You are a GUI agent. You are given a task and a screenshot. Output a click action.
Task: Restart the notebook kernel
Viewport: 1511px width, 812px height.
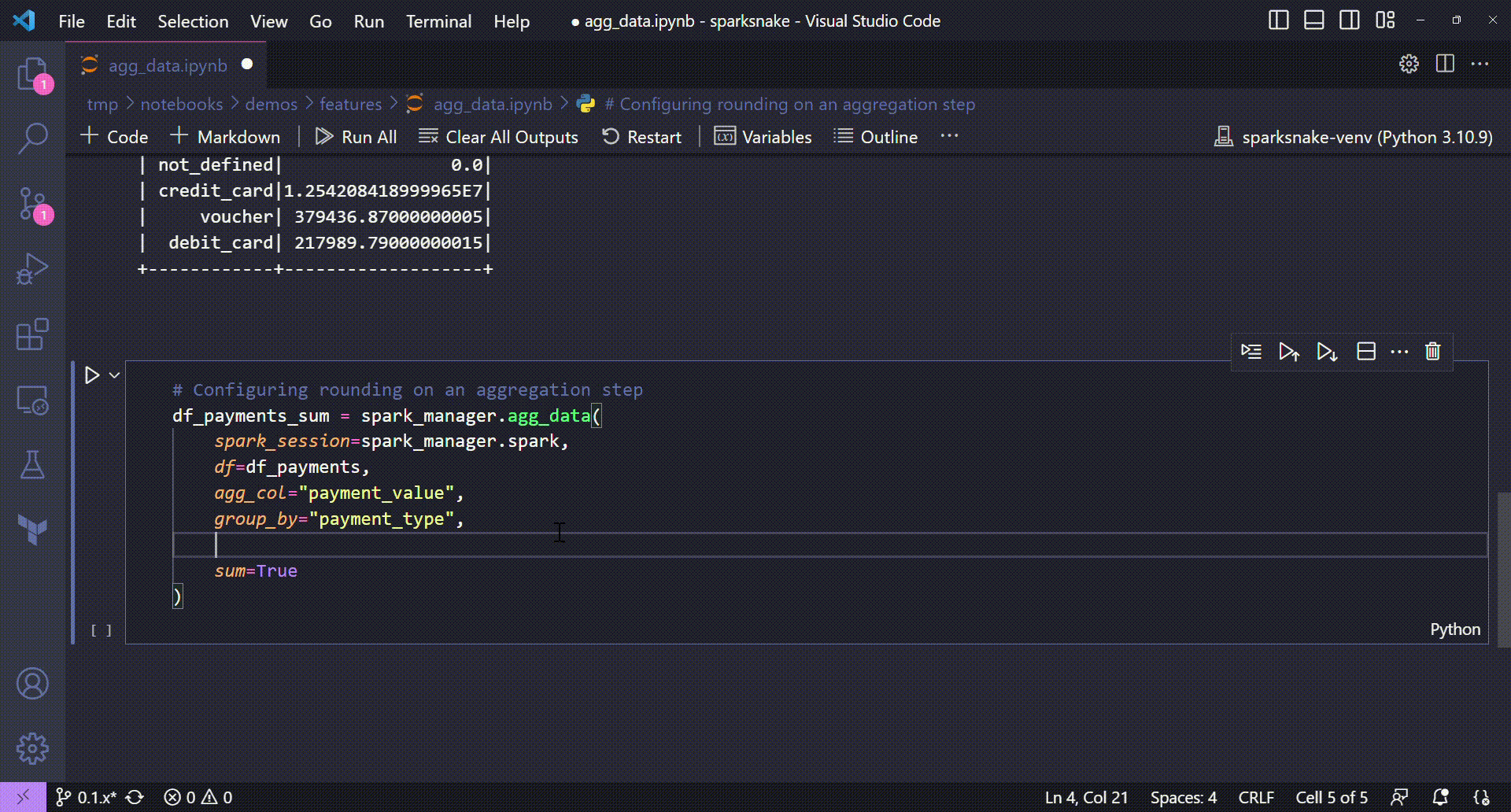(641, 137)
